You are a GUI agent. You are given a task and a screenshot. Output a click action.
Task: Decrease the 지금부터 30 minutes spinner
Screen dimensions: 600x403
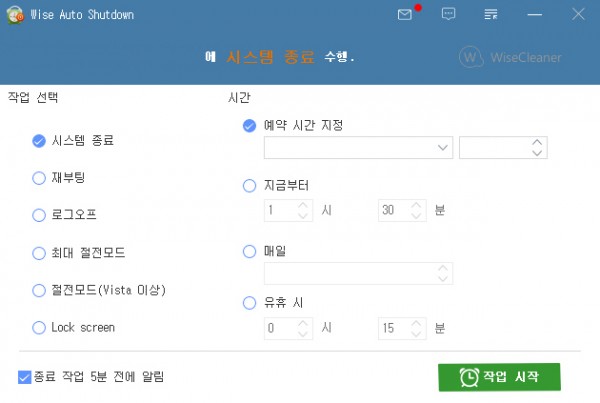tap(416, 215)
